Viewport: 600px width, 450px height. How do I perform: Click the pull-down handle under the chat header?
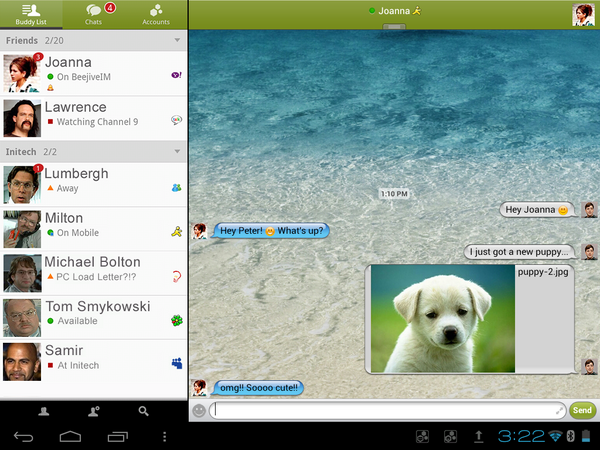394,26
